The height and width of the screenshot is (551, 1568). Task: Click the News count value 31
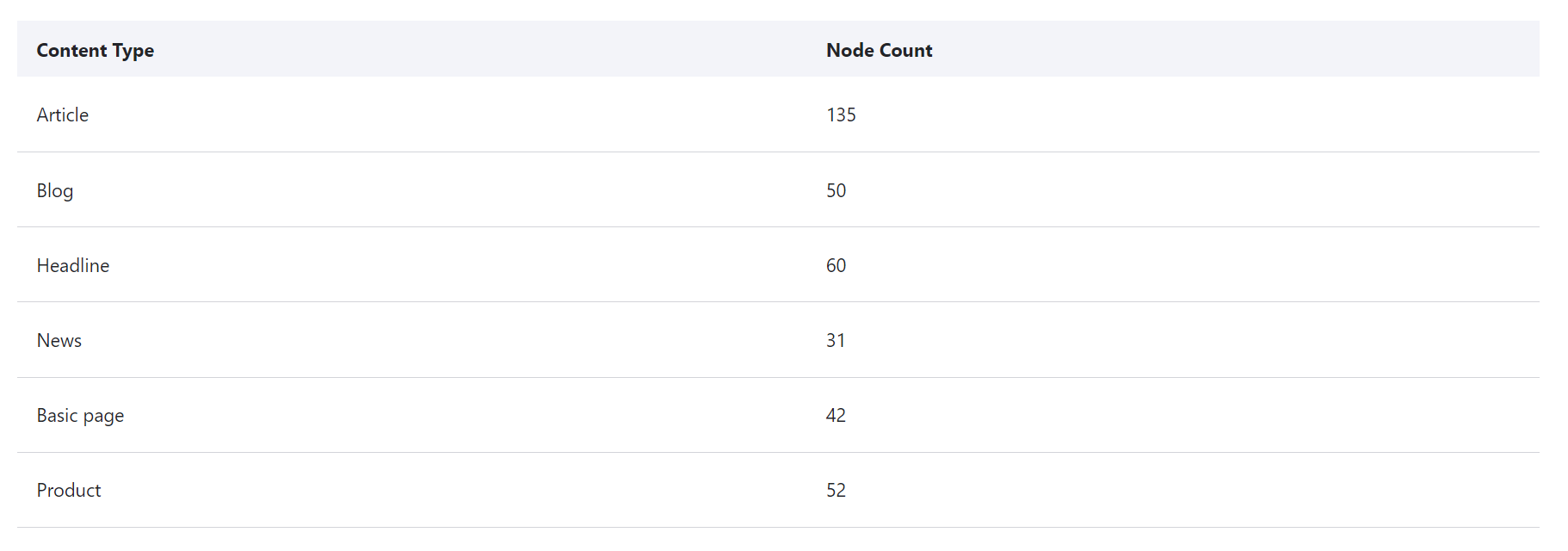tap(836, 340)
